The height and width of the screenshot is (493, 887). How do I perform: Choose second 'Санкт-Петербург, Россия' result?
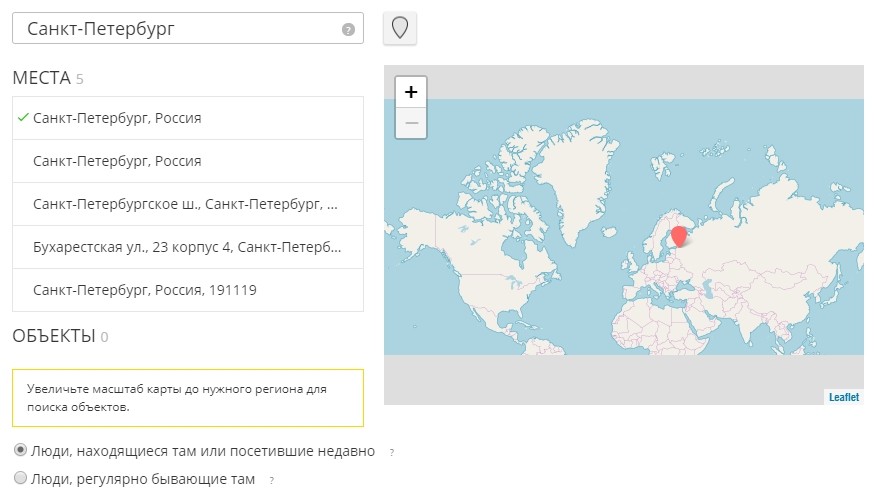[188, 161]
